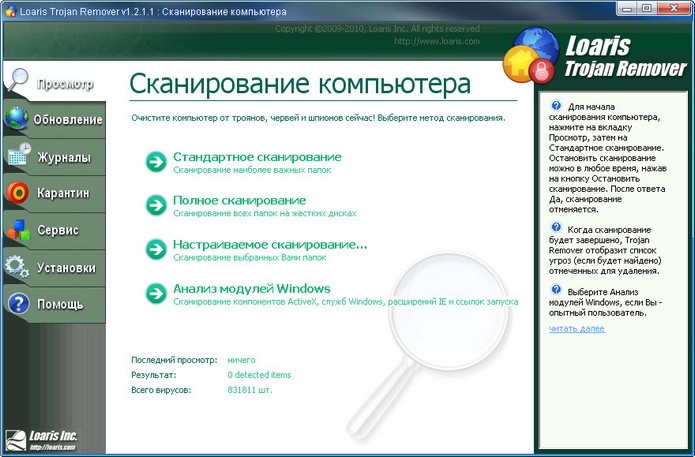This screenshot has width=695, height=457.
Task: Minimize the Loaris Trojan Remover window
Action: 626,8
